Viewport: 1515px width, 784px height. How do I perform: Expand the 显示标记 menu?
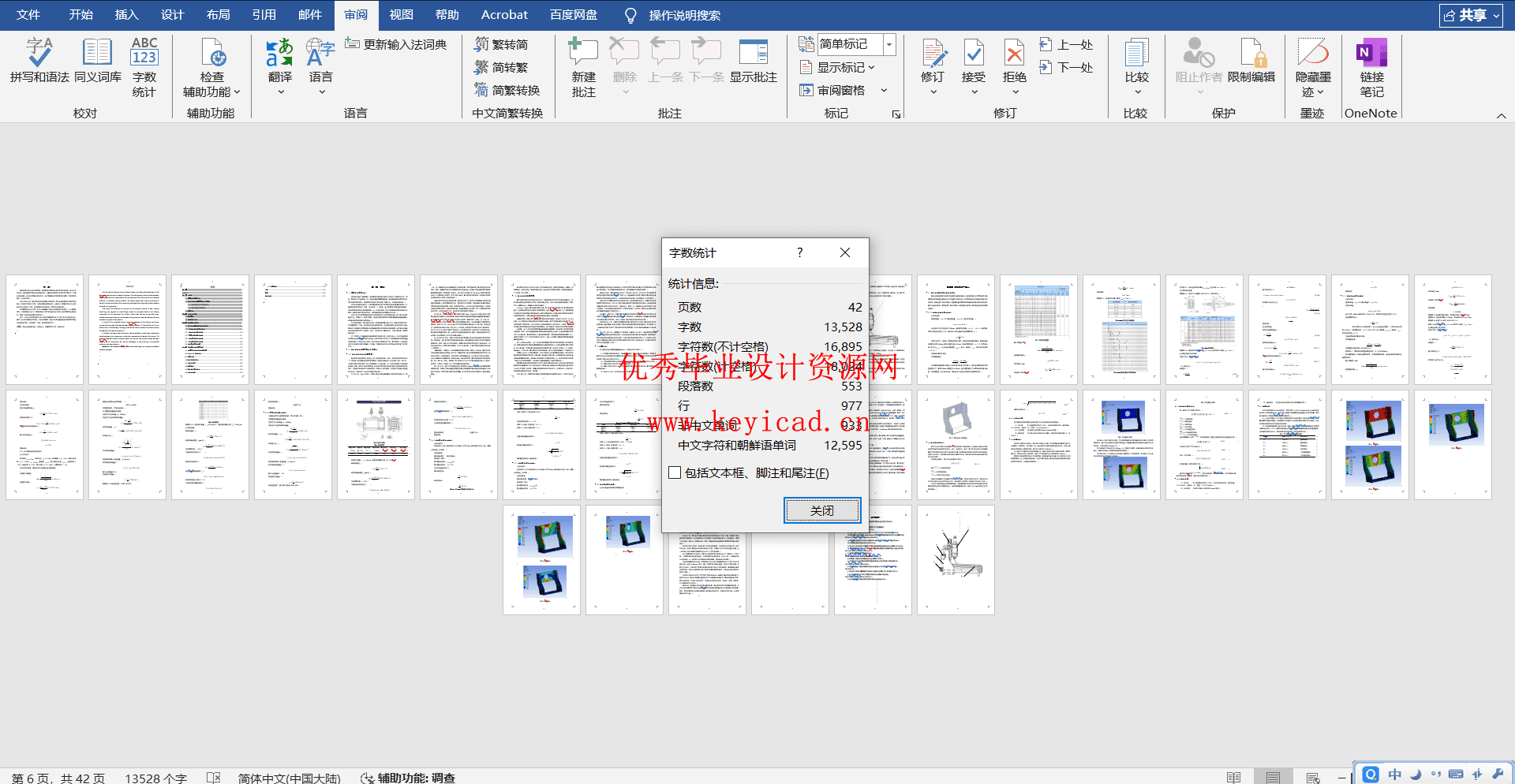(838, 67)
